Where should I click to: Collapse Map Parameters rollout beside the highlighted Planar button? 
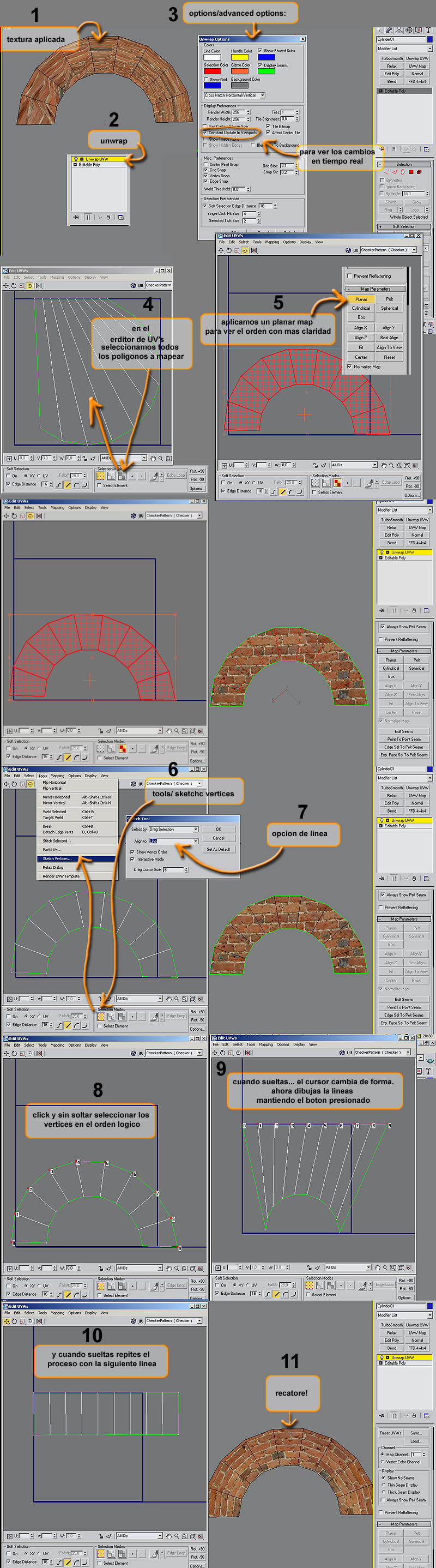[x=375, y=289]
